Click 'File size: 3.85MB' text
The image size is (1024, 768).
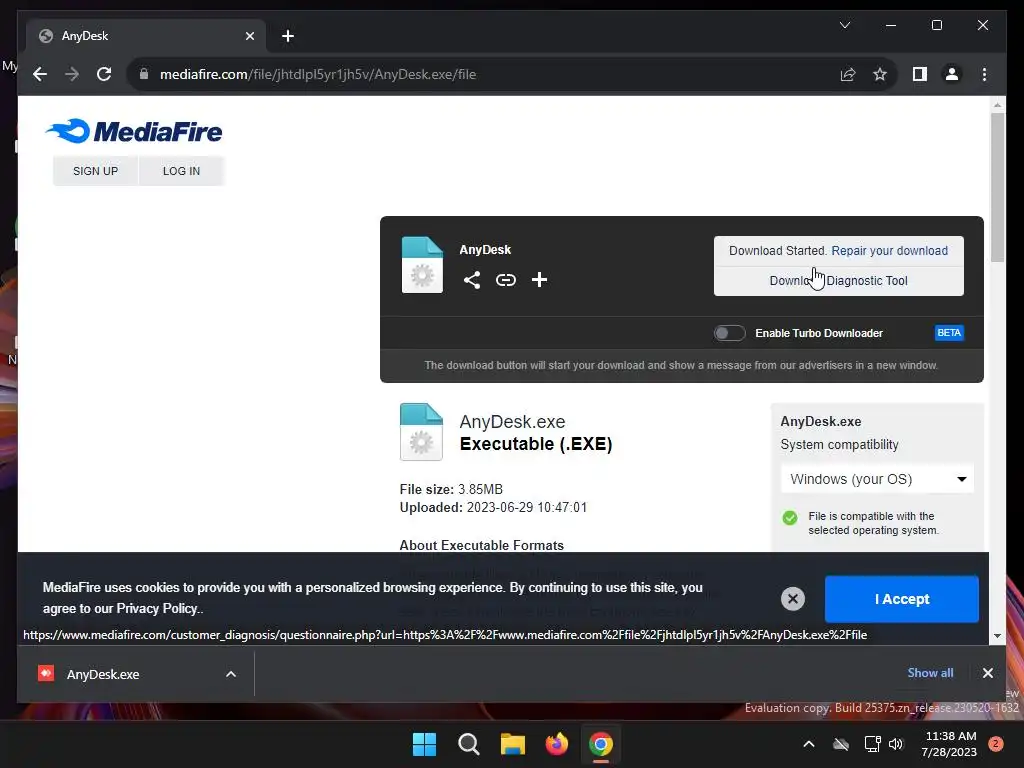(451, 489)
